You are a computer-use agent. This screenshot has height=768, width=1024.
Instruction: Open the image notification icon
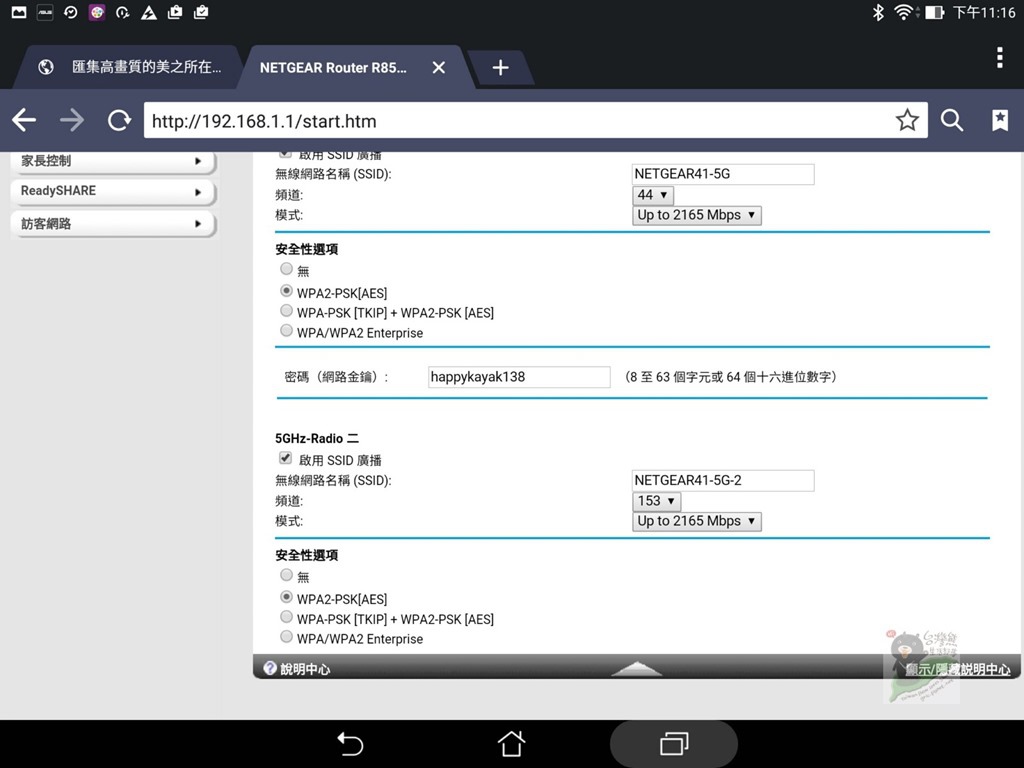coord(19,12)
